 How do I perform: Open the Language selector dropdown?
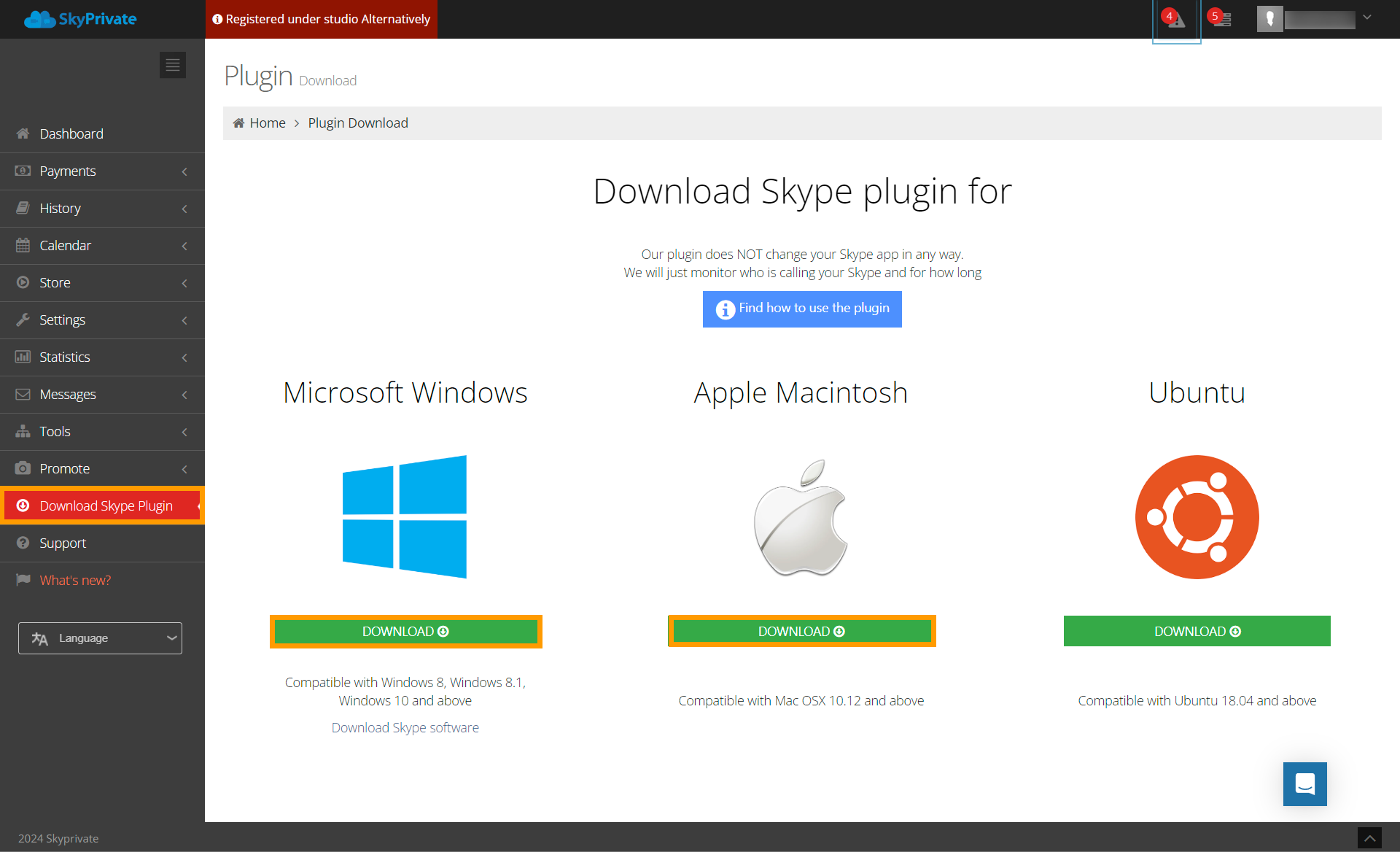pos(100,638)
